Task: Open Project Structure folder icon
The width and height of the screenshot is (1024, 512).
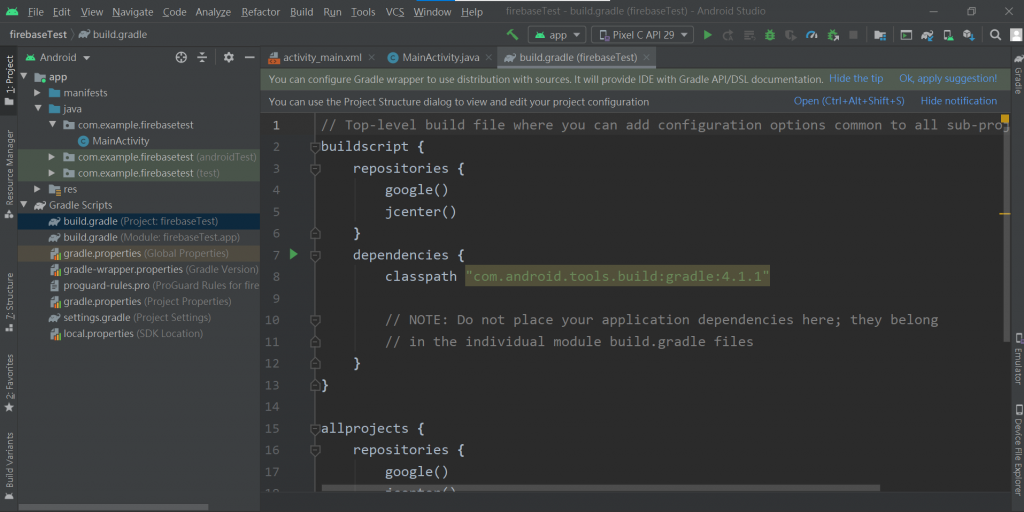Action: point(880,35)
